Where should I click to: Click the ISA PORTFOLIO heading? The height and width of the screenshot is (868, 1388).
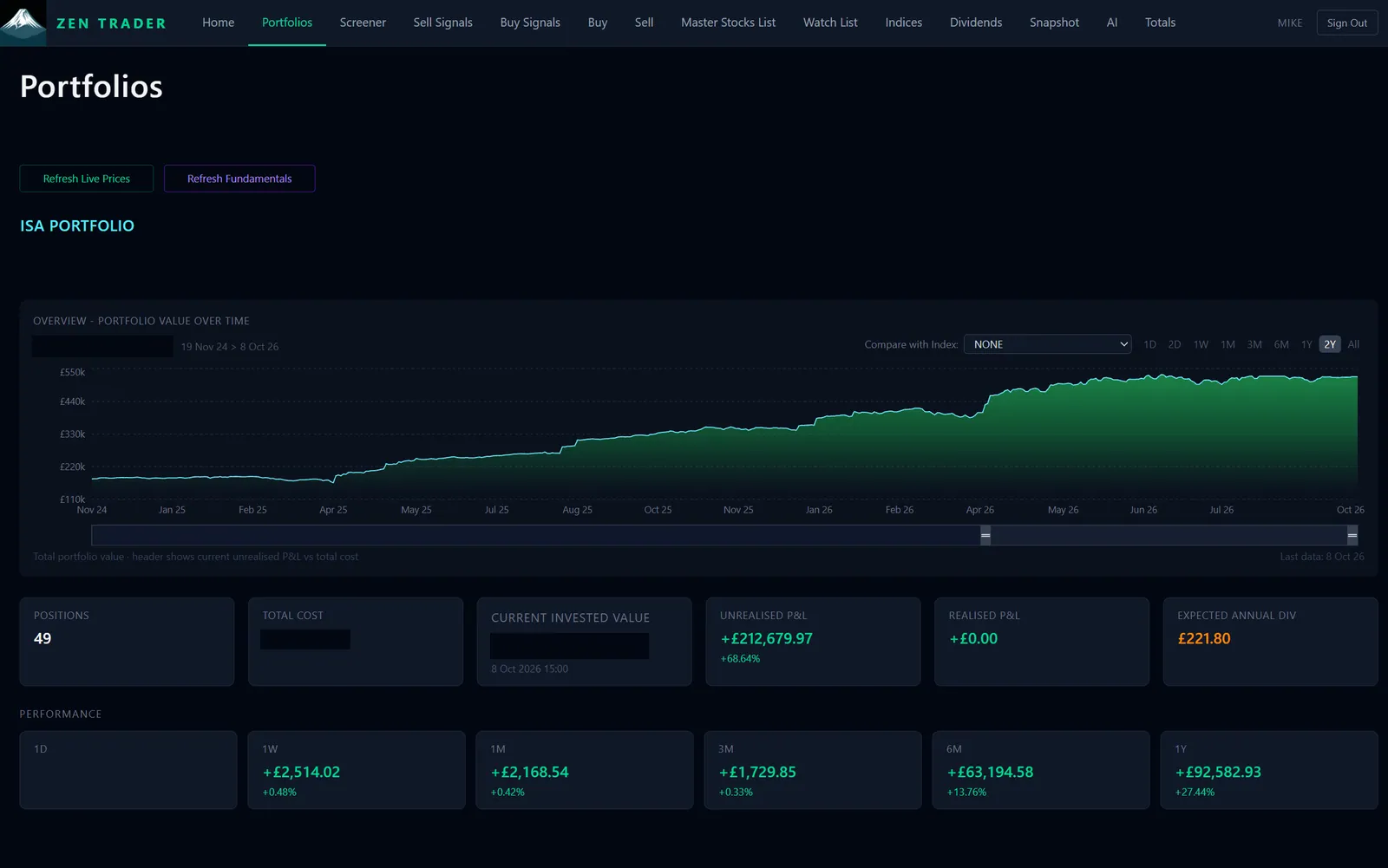77,225
